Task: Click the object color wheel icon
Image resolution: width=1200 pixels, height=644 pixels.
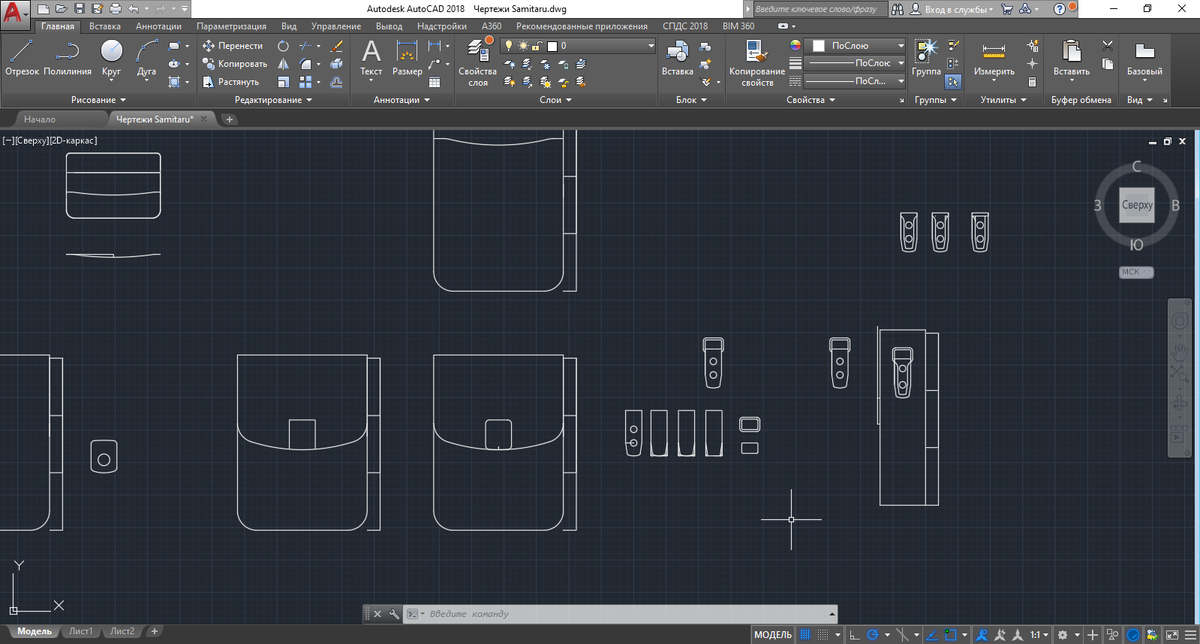Action: pos(796,46)
